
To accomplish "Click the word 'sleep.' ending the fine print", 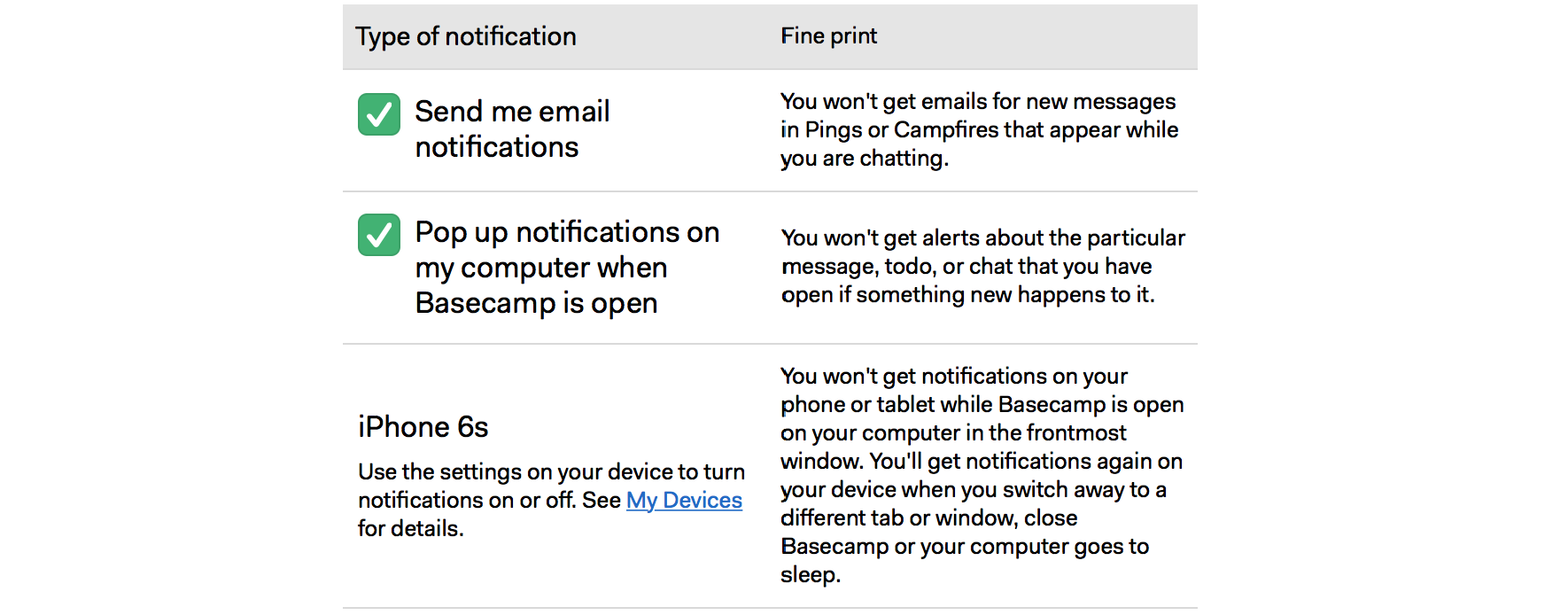I will coord(811,575).
